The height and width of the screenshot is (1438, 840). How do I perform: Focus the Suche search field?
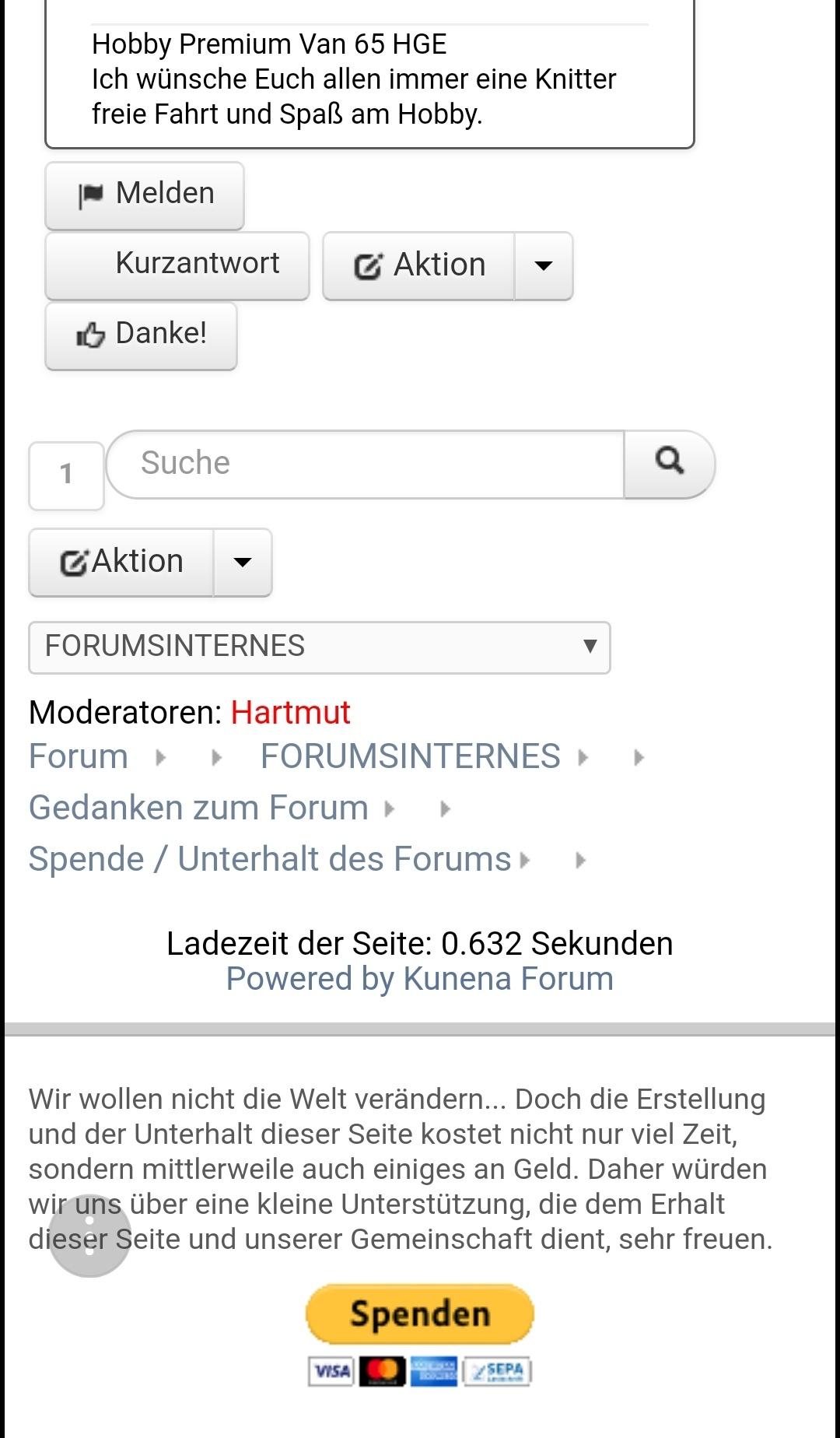366,464
